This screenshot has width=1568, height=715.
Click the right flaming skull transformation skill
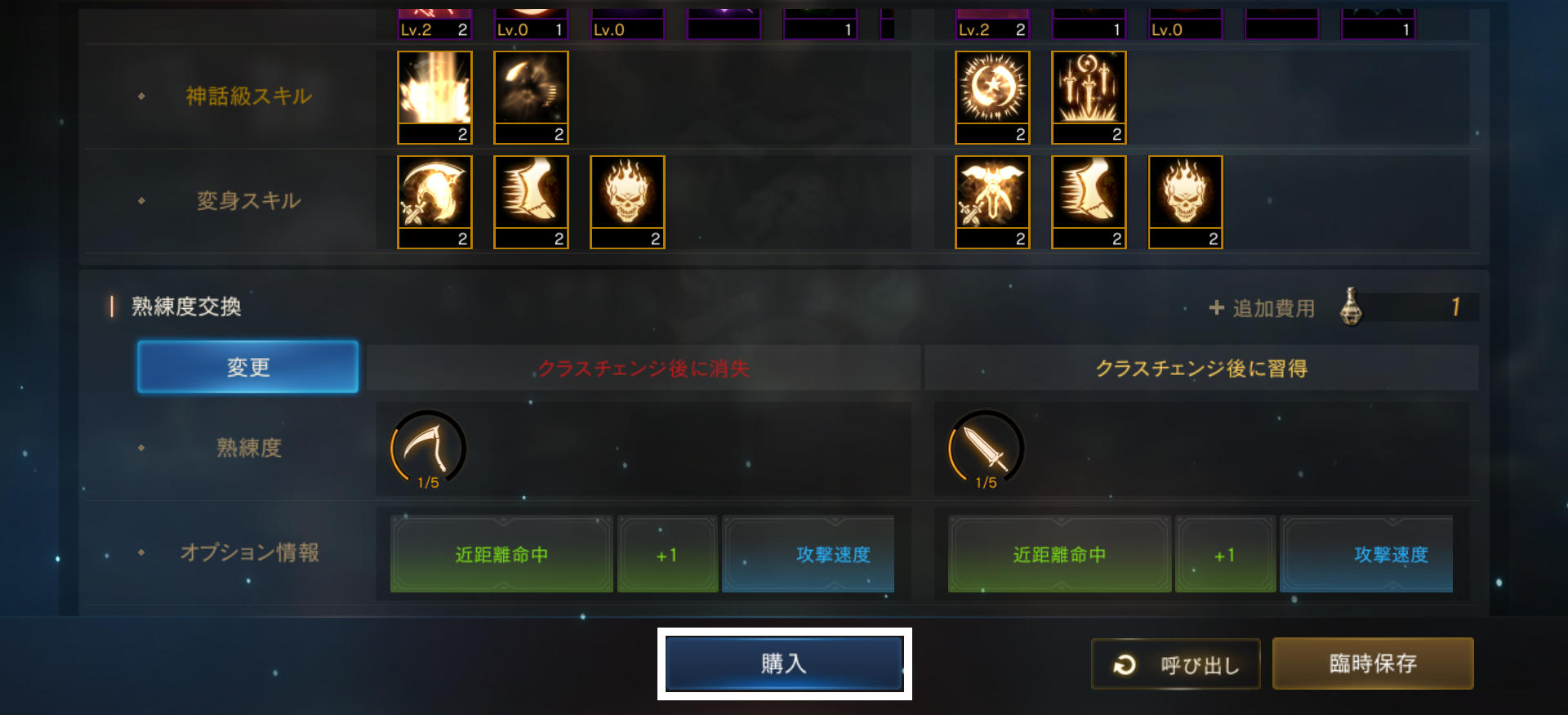click(x=1185, y=202)
